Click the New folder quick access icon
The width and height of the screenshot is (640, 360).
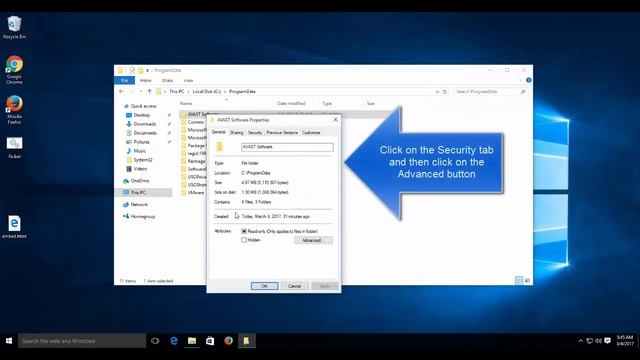(x=140, y=70)
